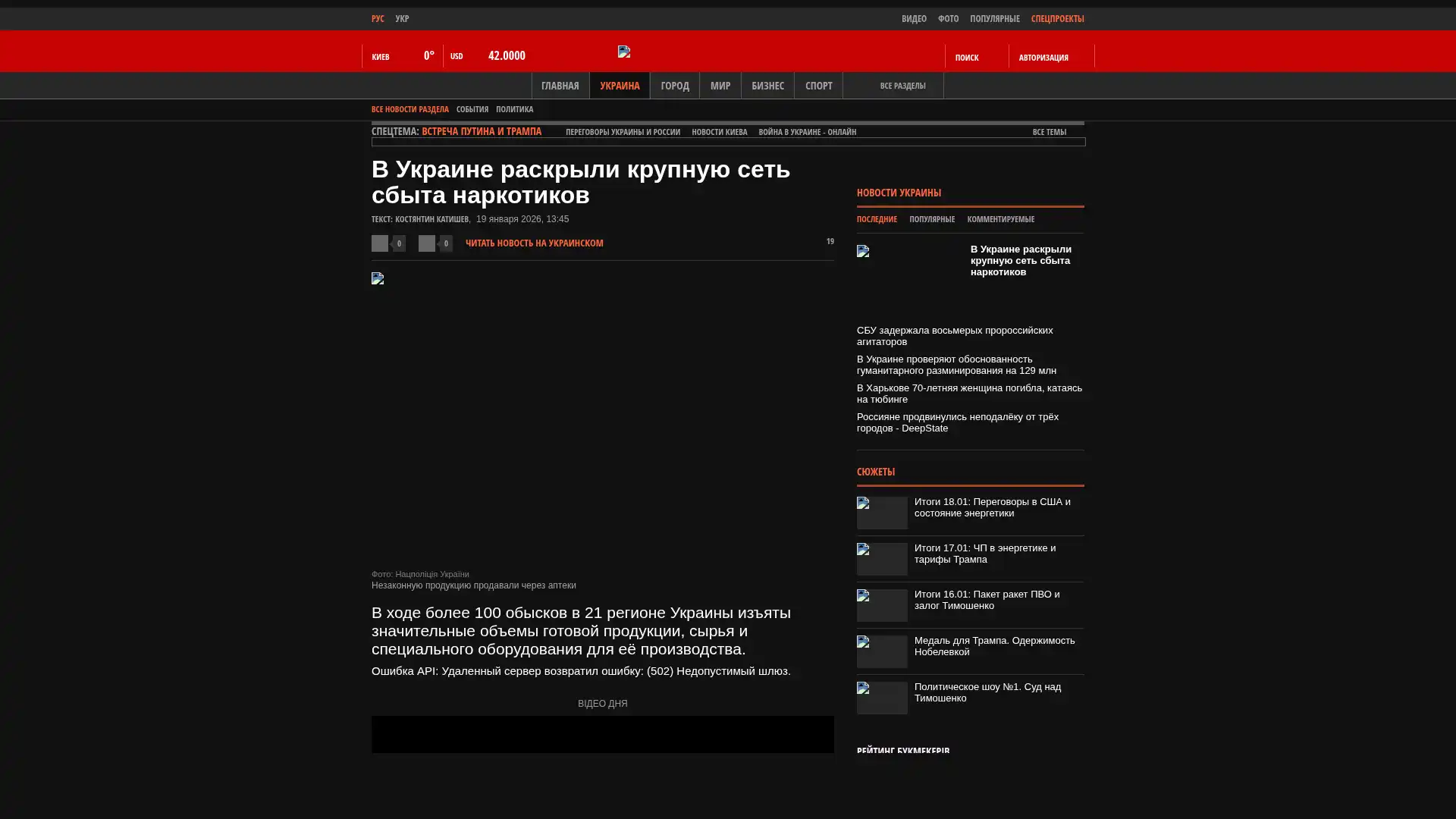Click the Поиск search field
Screen dimensions: 1456x819
pyautogui.click(x=975, y=58)
